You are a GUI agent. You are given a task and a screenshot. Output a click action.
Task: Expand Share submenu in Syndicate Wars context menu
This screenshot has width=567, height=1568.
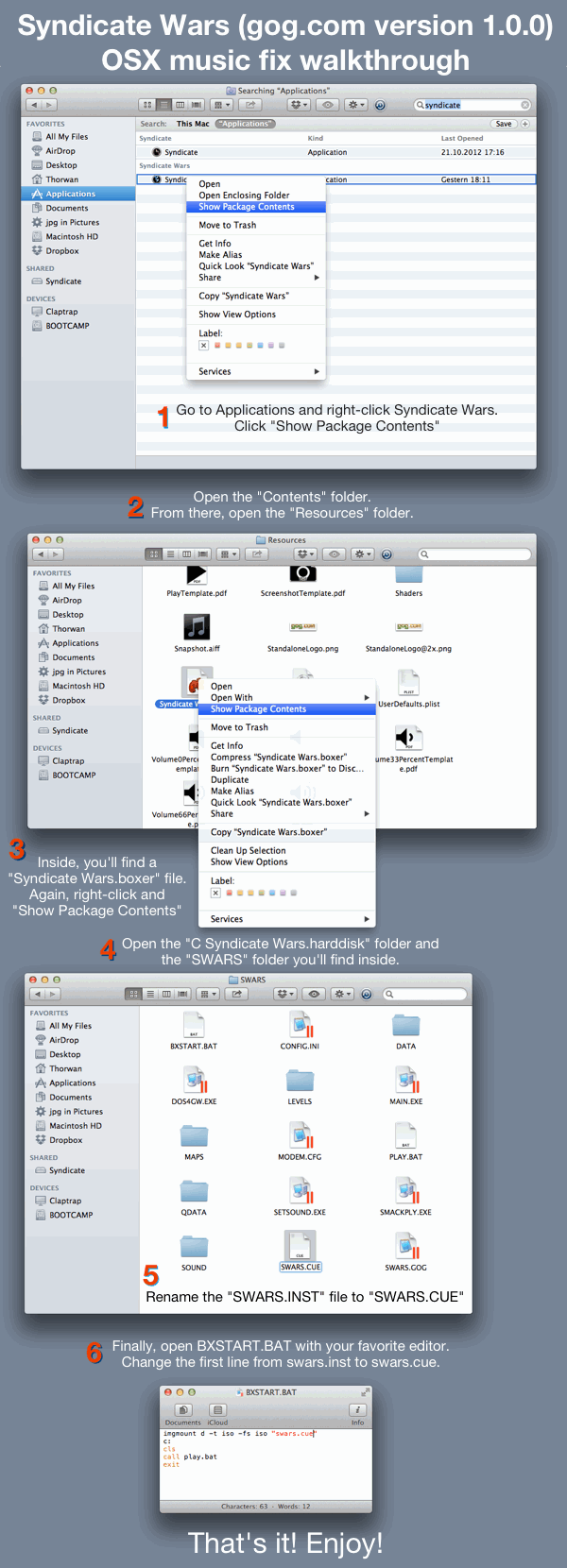[256, 278]
